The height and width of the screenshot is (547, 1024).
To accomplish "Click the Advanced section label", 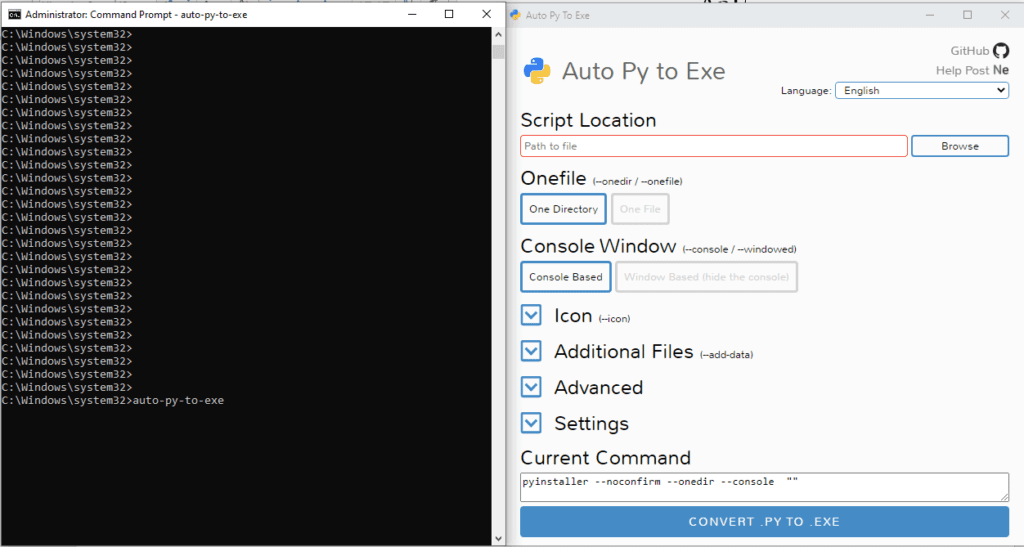I will [x=599, y=388].
